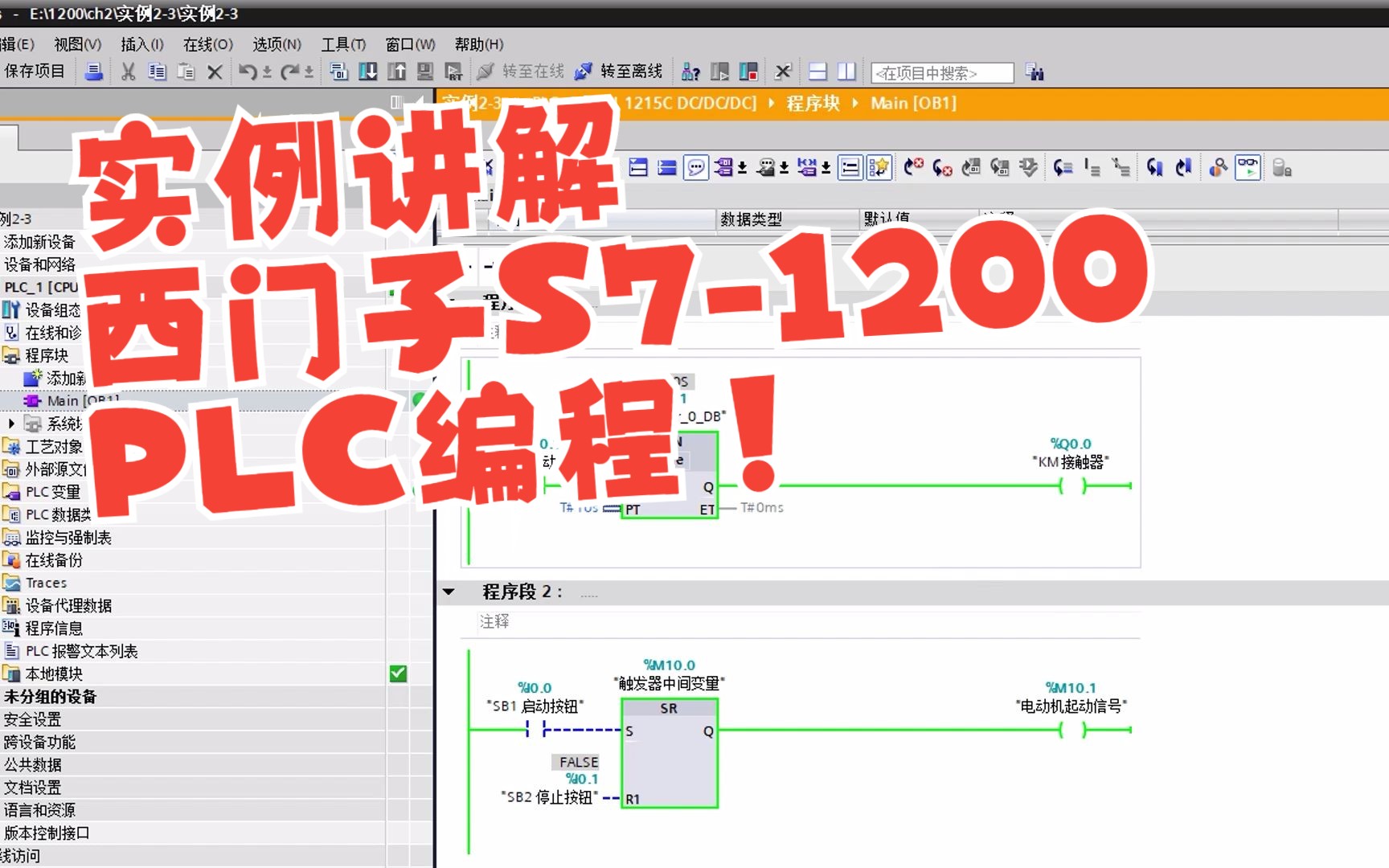Click the SR flip-flop block
Viewport: 1389px width, 868px height.
(x=669, y=753)
